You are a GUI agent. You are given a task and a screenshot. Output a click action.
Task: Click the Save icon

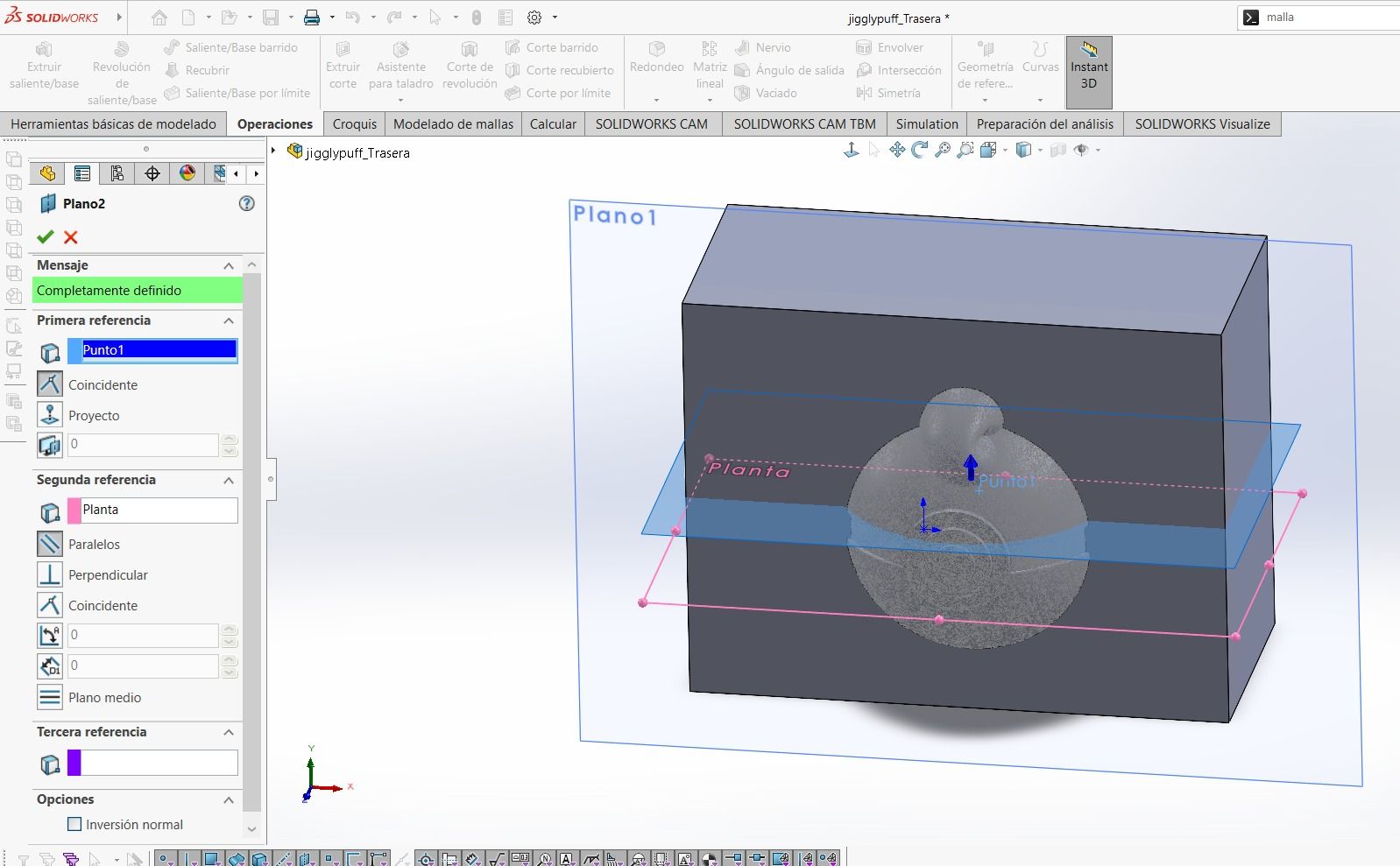click(x=271, y=18)
